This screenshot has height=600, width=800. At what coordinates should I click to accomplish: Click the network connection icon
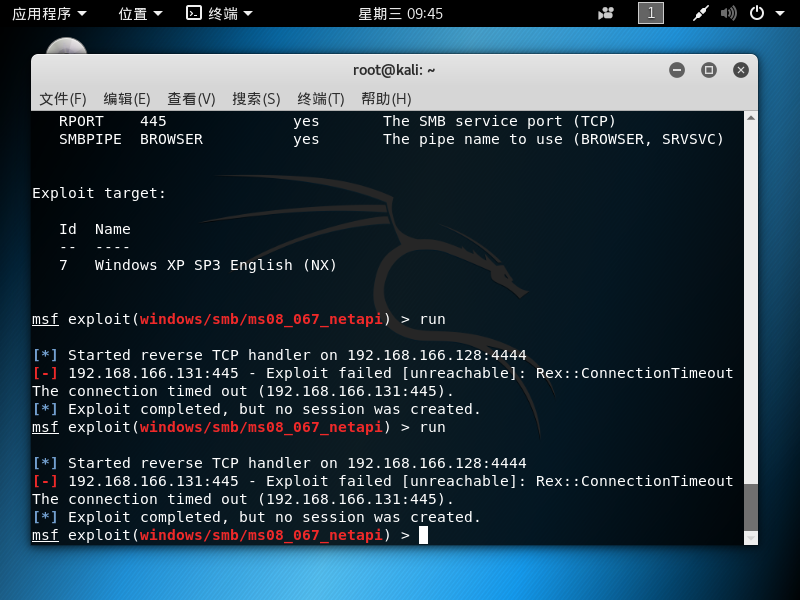(701, 13)
